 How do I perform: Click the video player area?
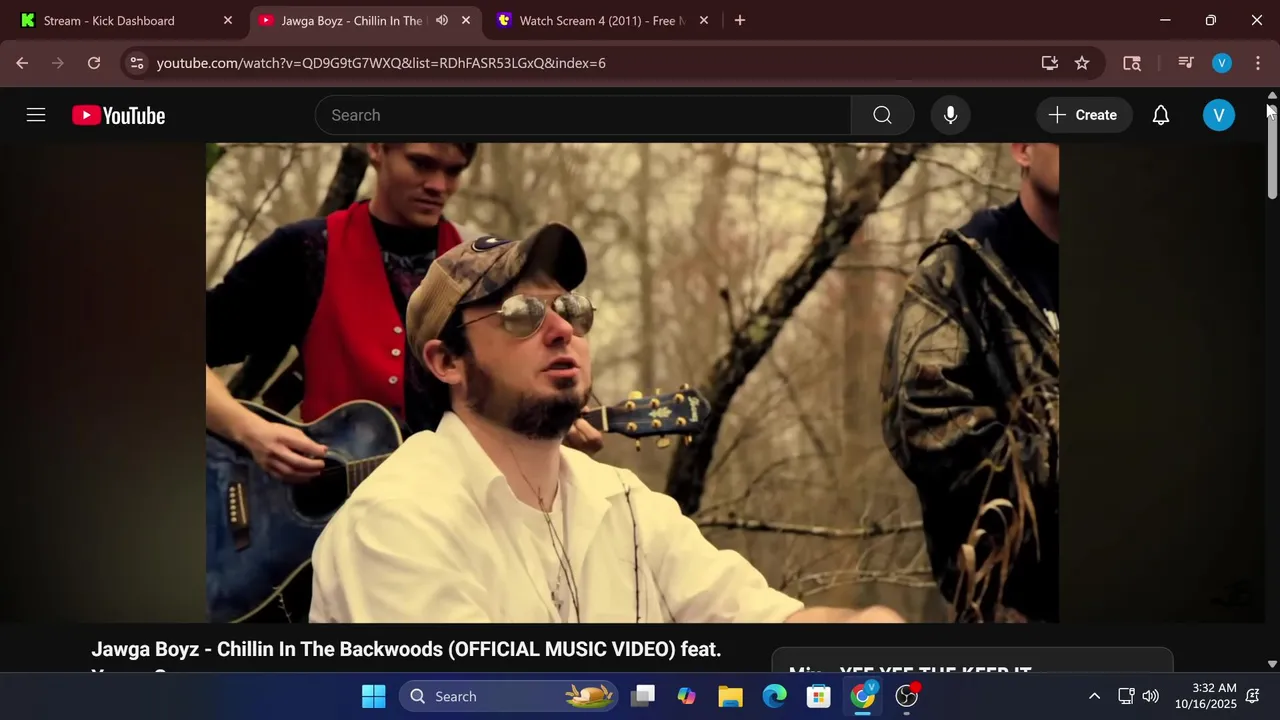coord(632,383)
